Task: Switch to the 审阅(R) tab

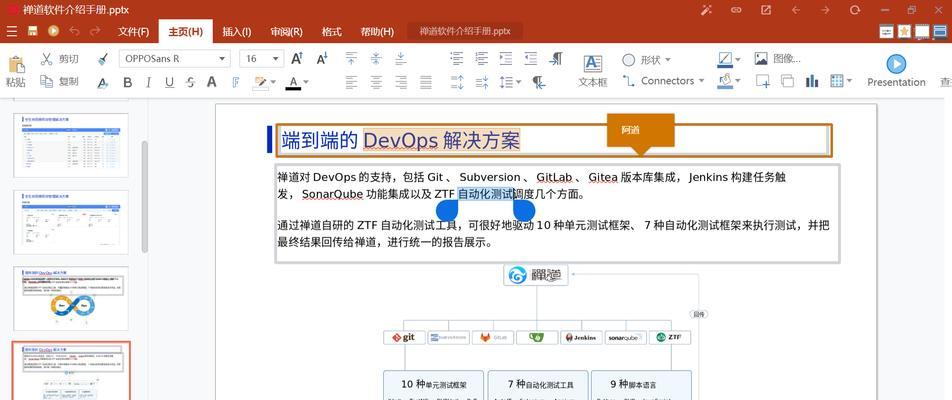Action: tap(287, 32)
